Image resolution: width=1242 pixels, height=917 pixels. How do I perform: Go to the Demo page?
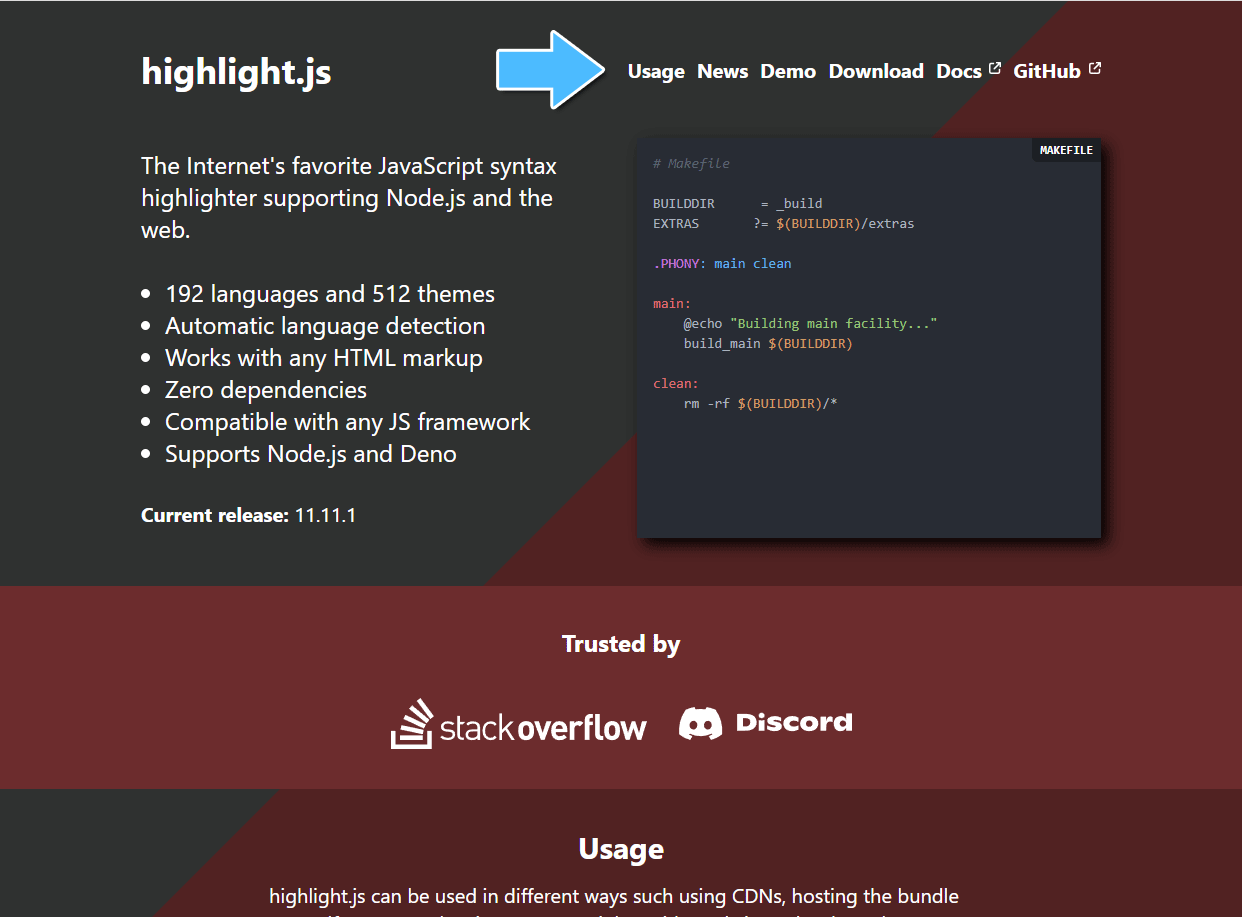[x=788, y=71]
